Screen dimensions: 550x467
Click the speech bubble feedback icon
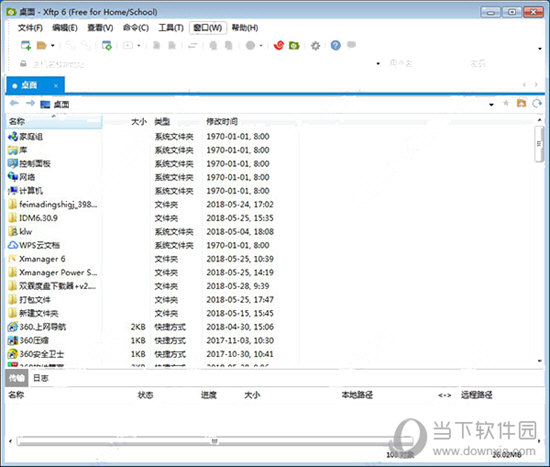[x=351, y=45]
